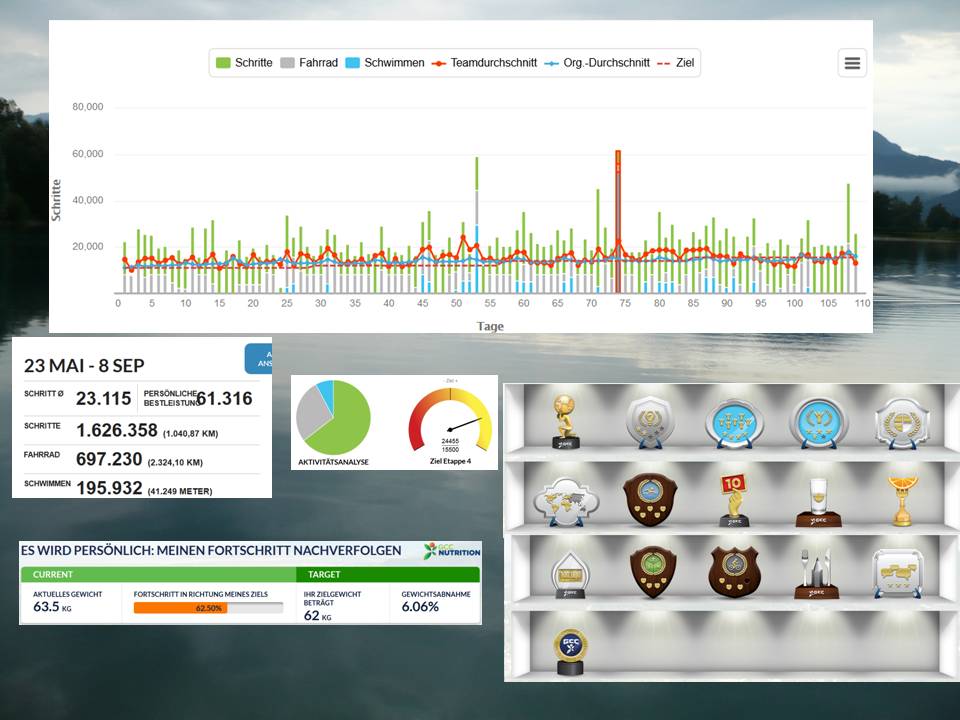The height and width of the screenshot is (720, 960).
Task: Toggle the Schwimmen legend entry
Action: [384, 63]
